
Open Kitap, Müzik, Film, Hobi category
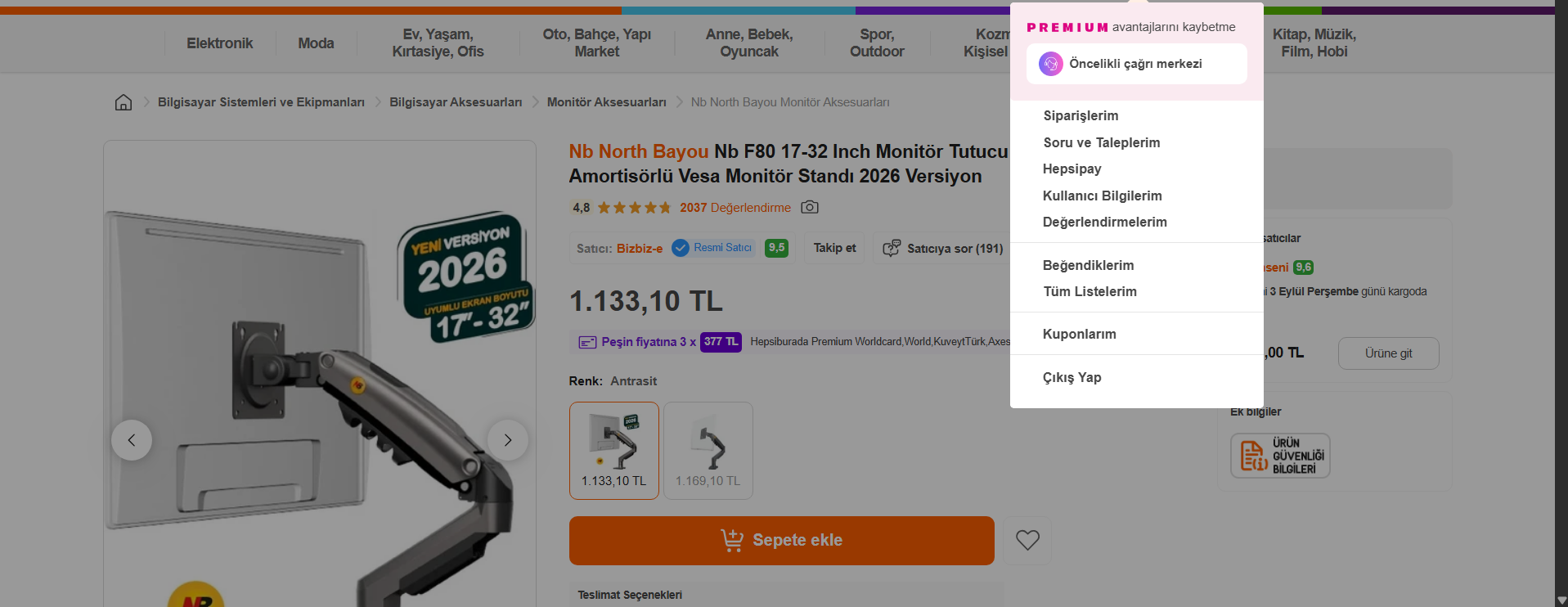pyautogui.click(x=1314, y=43)
